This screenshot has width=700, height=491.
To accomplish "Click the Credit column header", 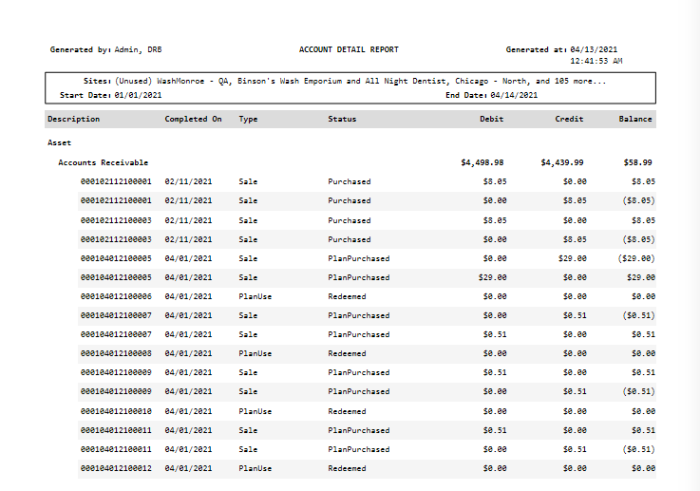I will (569, 119).
